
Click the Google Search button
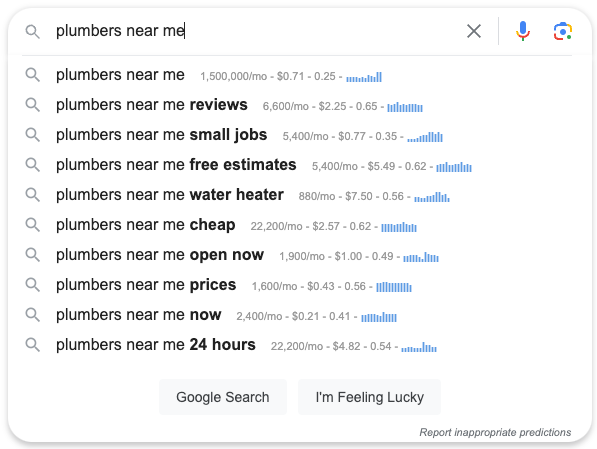point(223,397)
